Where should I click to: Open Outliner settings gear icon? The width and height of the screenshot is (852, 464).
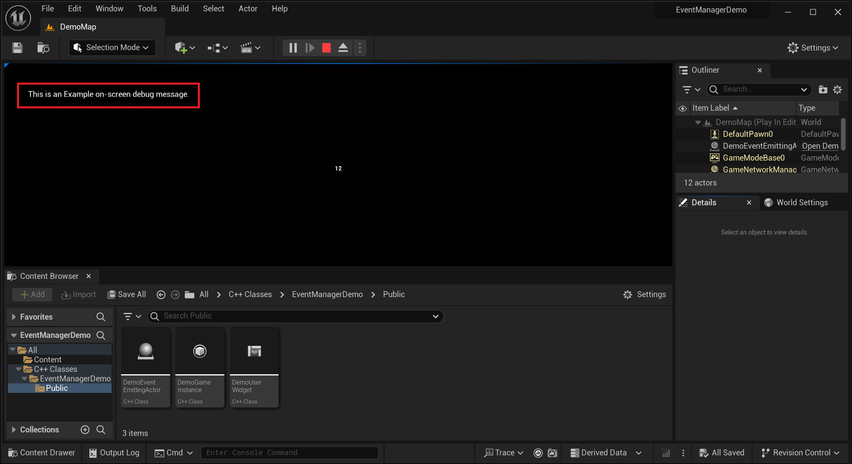[837, 90]
